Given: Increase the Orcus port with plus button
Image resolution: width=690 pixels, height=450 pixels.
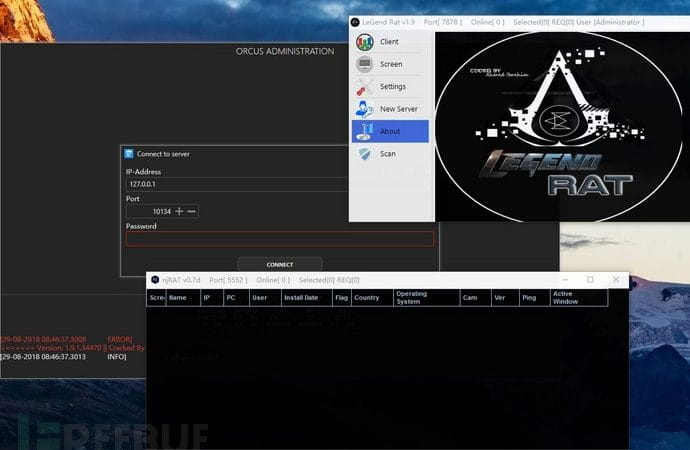Looking at the screenshot, I should coord(179,212).
